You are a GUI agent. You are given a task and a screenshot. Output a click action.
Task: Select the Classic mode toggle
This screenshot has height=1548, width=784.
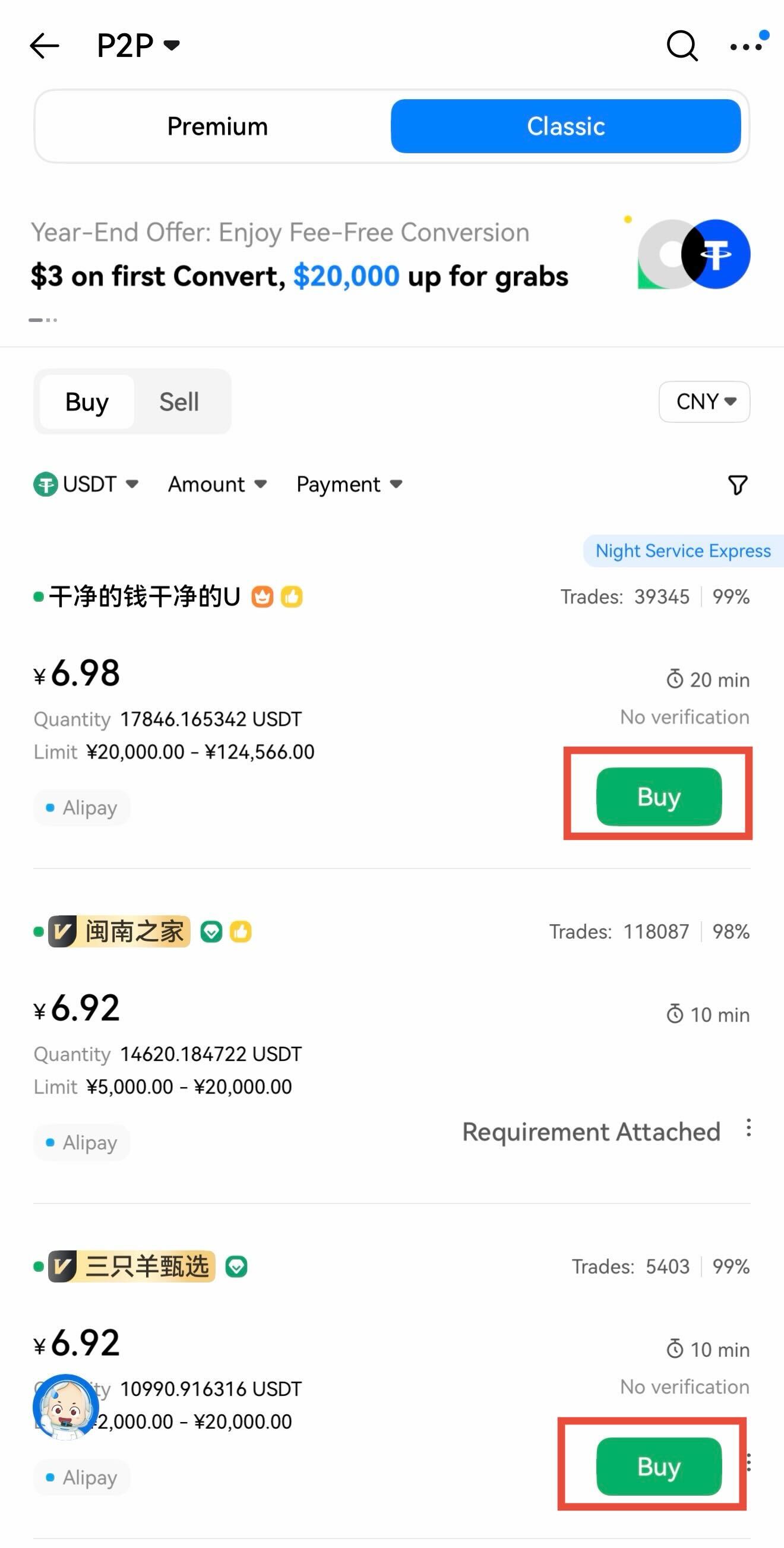565,126
